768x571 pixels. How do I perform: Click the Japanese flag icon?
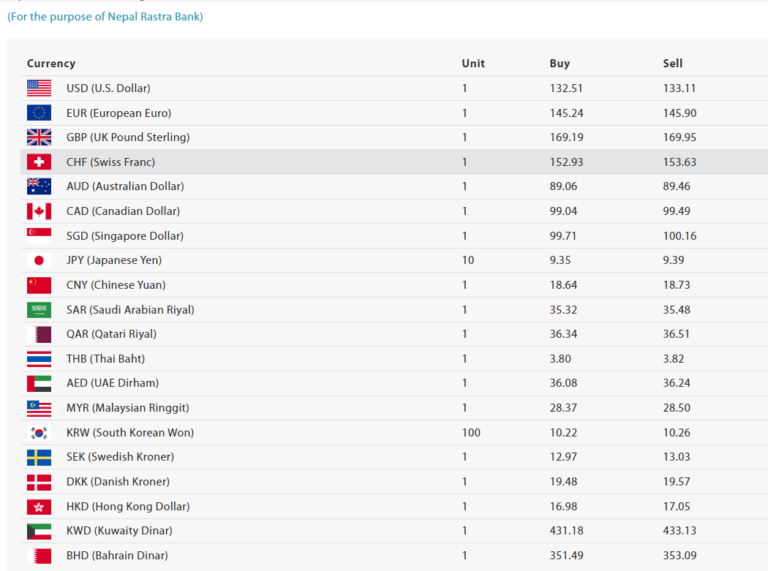[x=39, y=260]
